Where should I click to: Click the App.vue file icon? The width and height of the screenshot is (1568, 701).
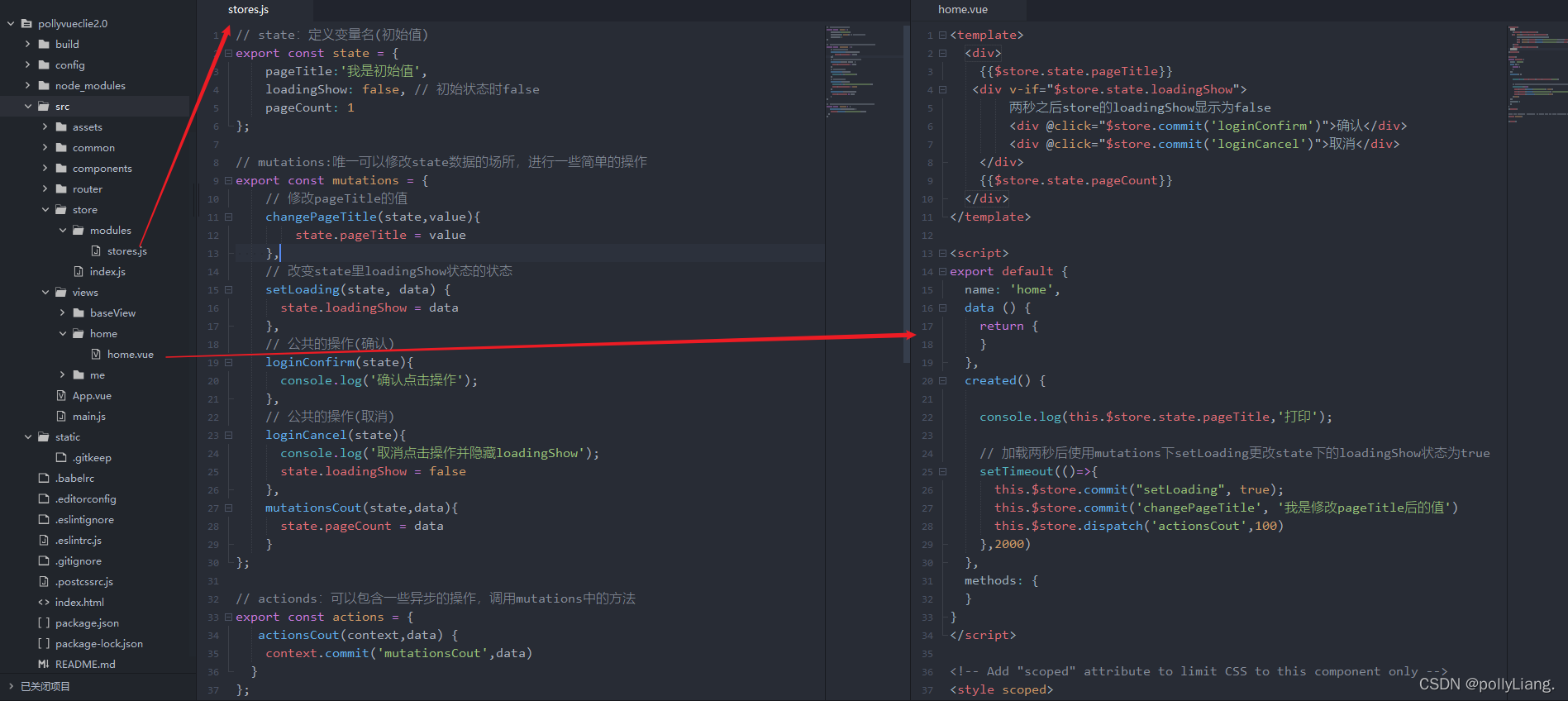[61, 396]
